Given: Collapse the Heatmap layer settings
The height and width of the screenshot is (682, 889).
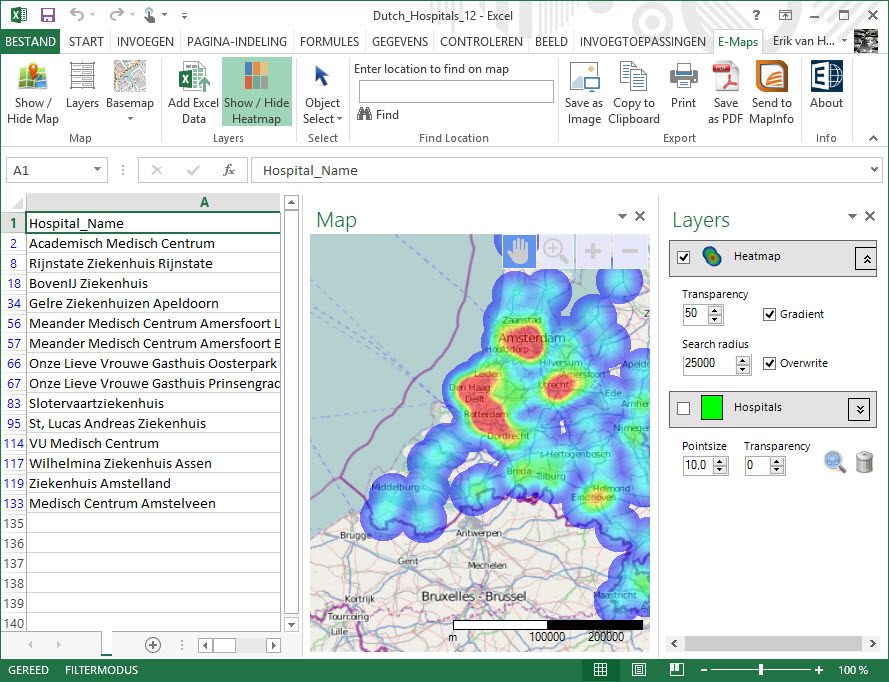Looking at the screenshot, I should (865, 258).
